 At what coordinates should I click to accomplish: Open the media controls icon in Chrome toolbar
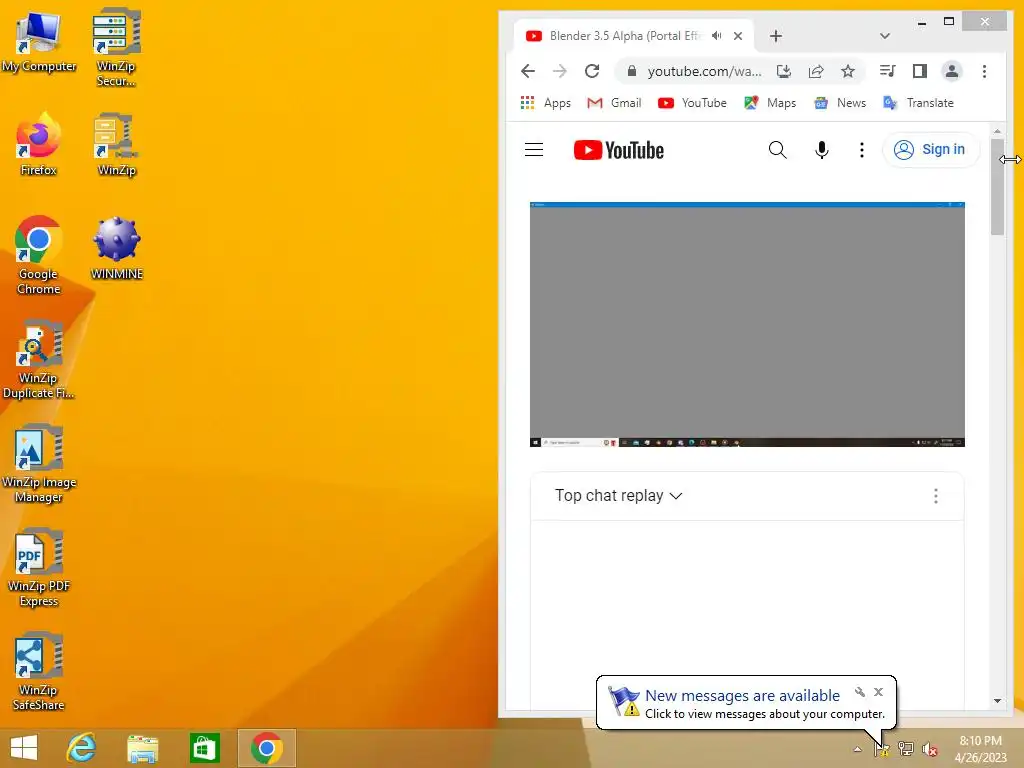point(888,71)
